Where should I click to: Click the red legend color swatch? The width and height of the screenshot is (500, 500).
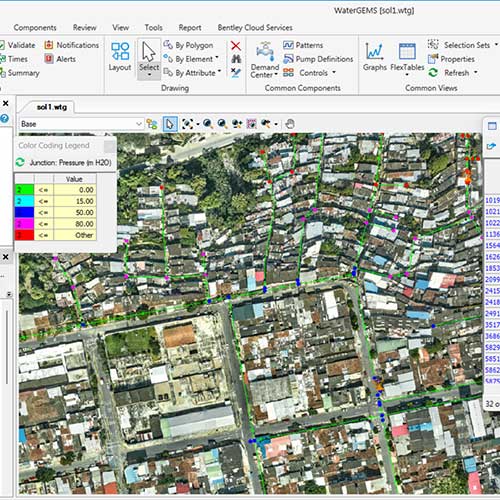pos(24,235)
